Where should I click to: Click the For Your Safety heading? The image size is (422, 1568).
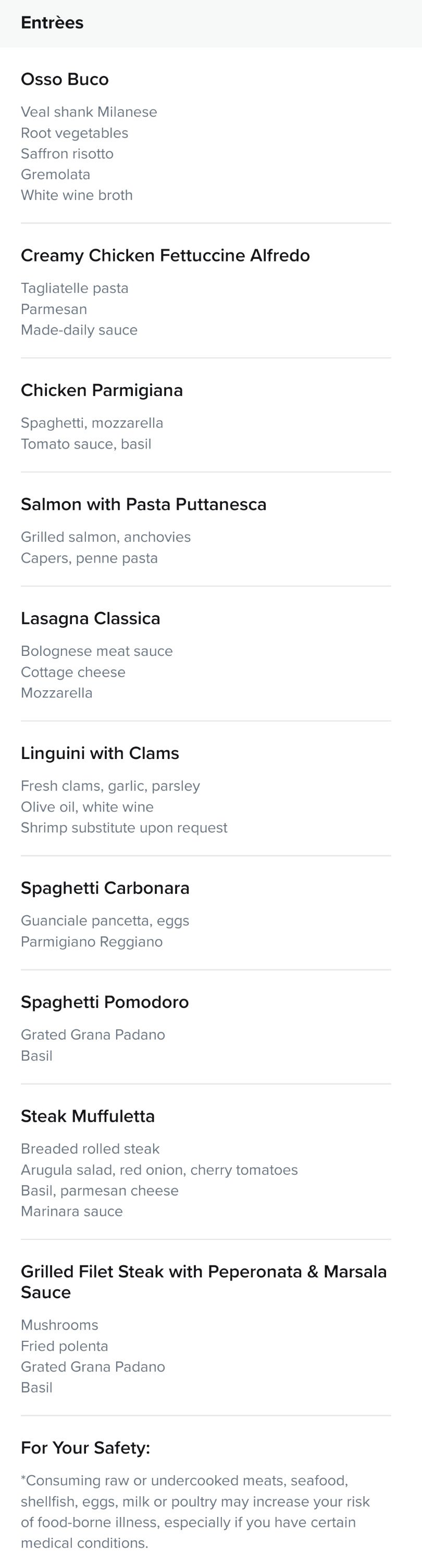click(x=85, y=1448)
